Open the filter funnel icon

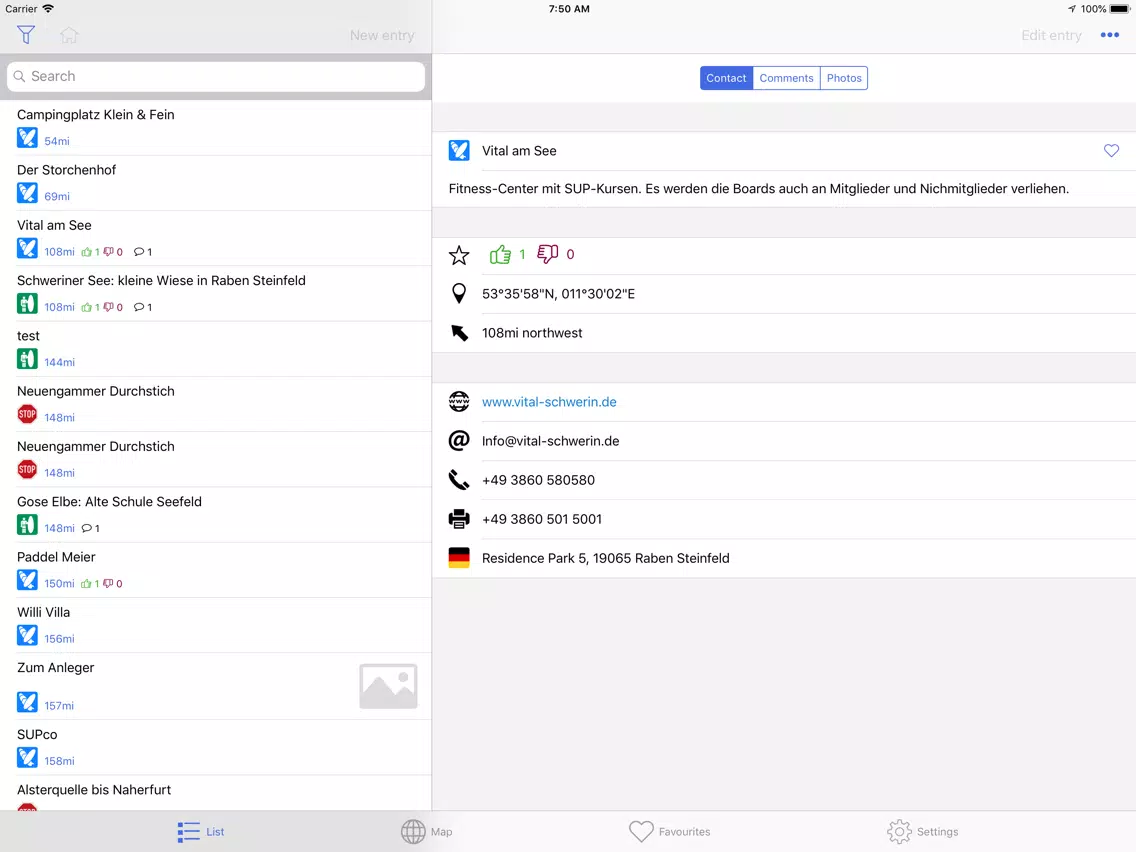(x=26, y=35)
